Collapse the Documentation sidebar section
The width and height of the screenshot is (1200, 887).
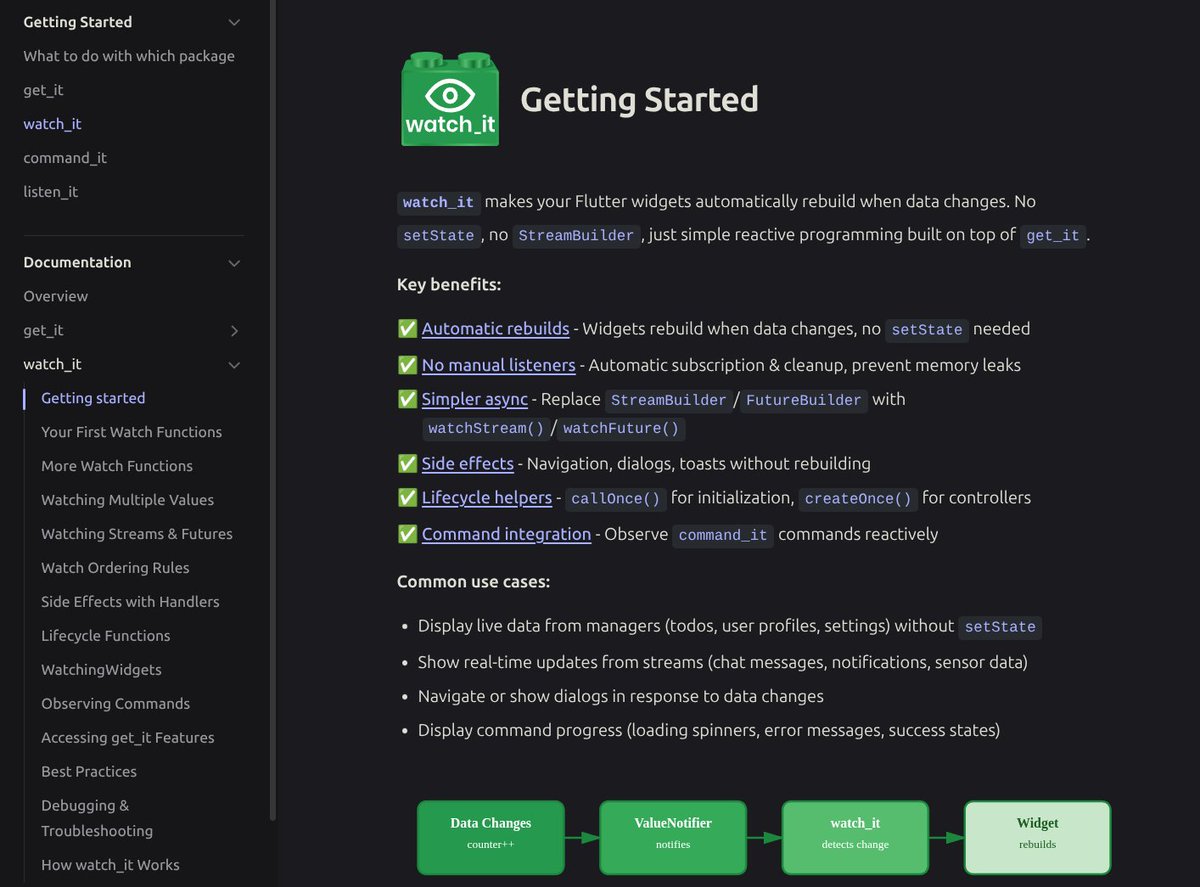tap(233, 262)
